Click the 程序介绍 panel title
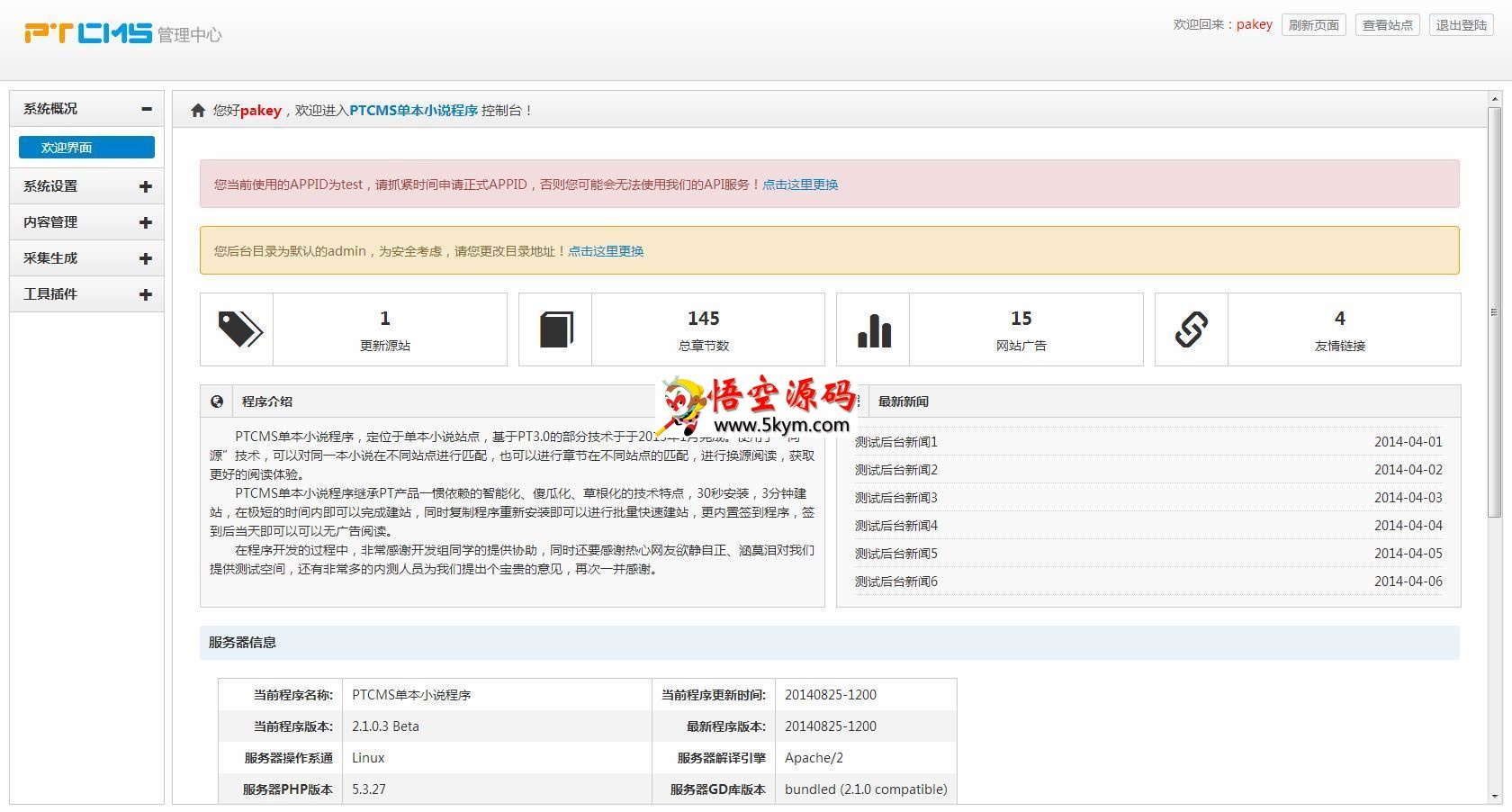The image size is (1512, 812). tap(266, 401)
